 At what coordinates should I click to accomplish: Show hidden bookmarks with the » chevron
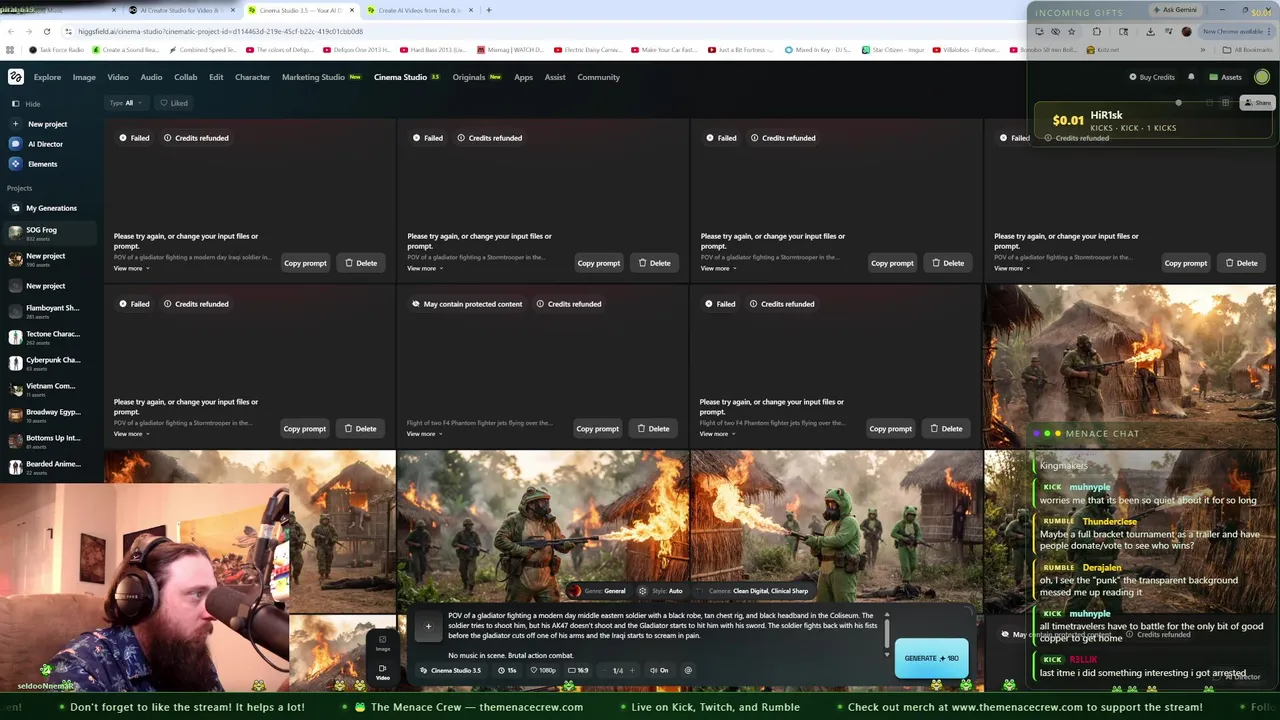tap(1203, 49)
